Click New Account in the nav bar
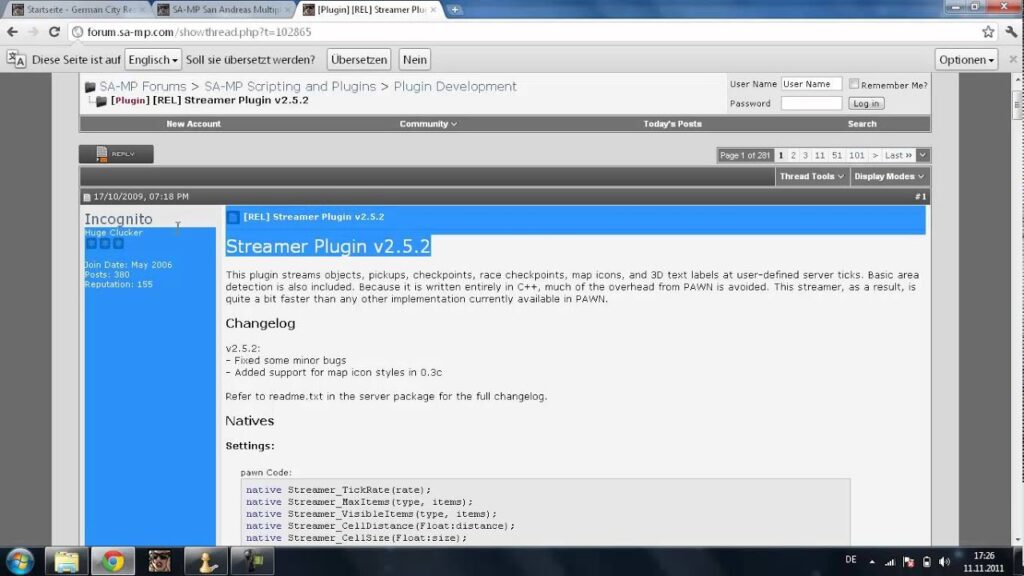 click(193, 124)
